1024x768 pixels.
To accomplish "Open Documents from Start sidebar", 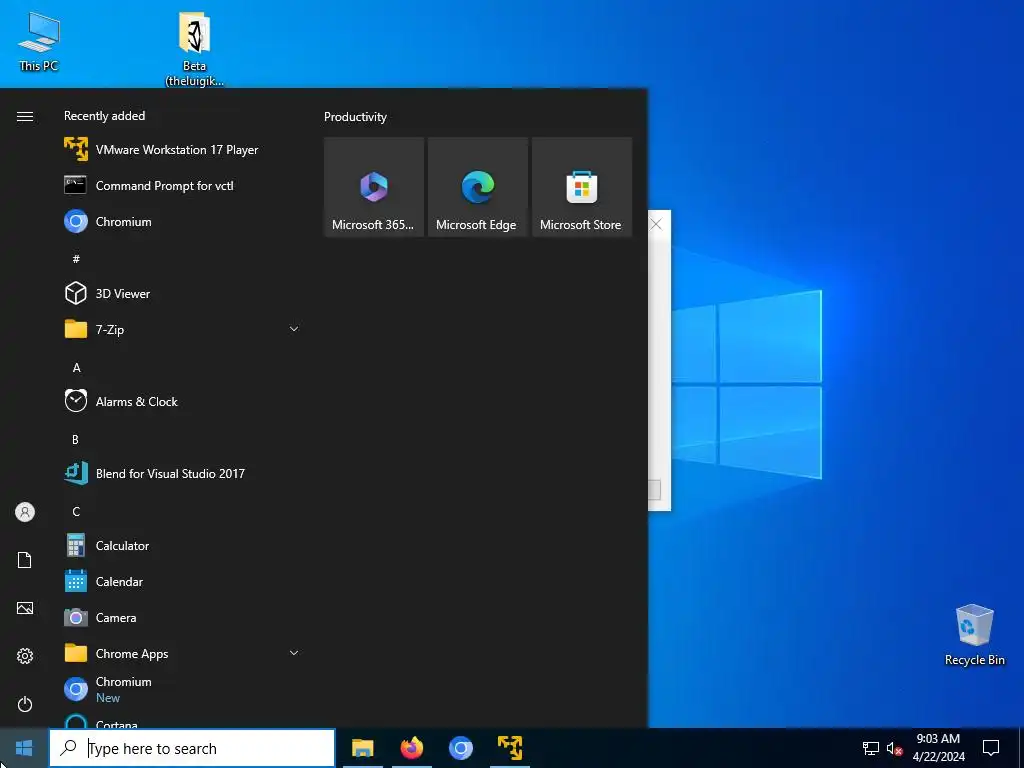I will tap(25, 560).
